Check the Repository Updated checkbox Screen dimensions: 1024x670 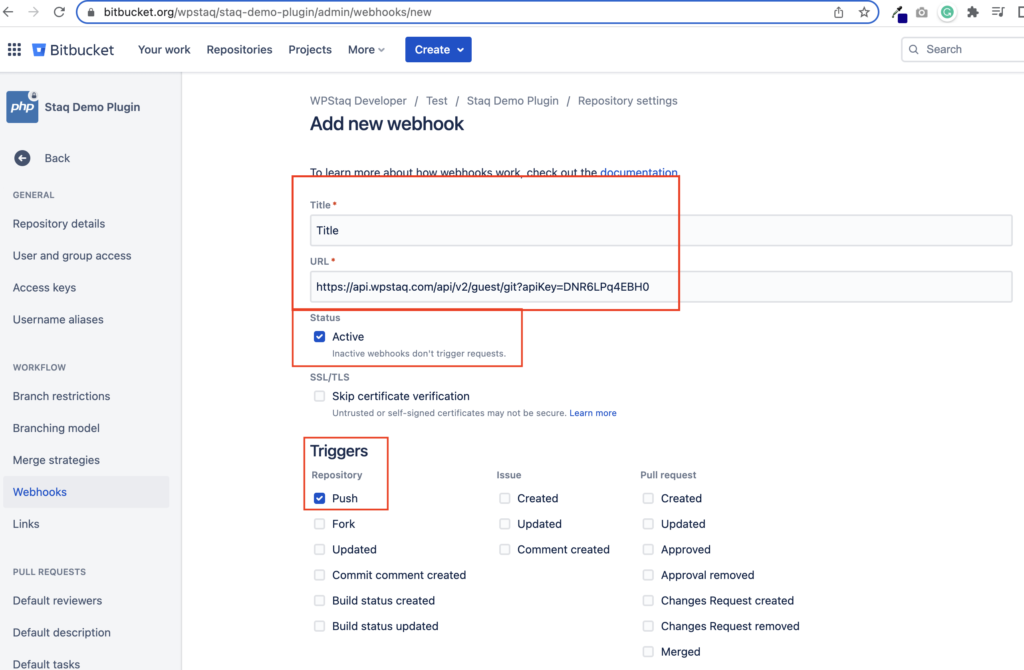[319, 549]
